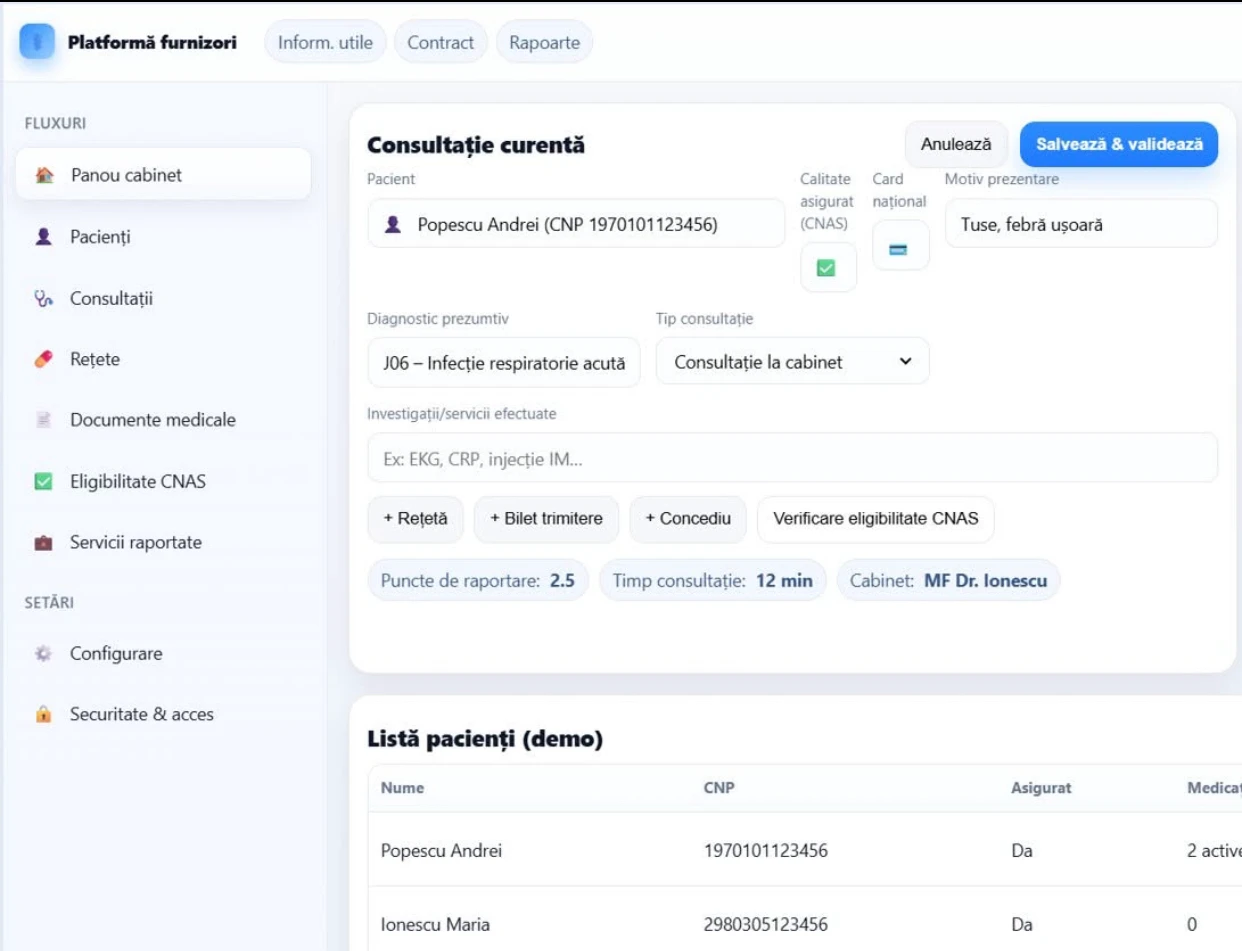Open the Tip consultație dropdown
The height and width of the screenshot is (951, 1242).
[791, 360]
